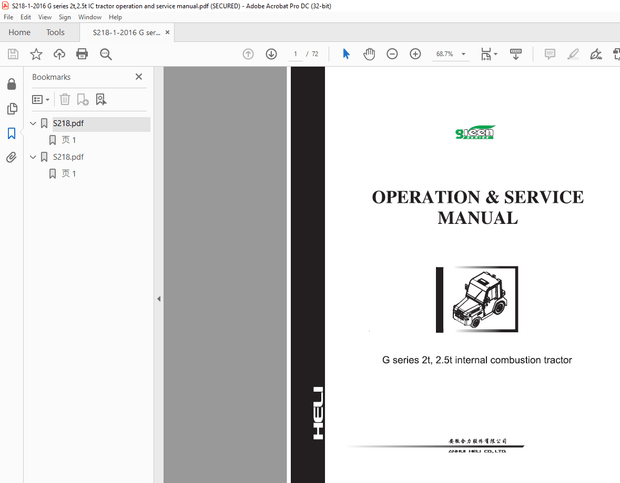
Task: Click the 68.7% zoom value field
Action: (x=444, y=54)
